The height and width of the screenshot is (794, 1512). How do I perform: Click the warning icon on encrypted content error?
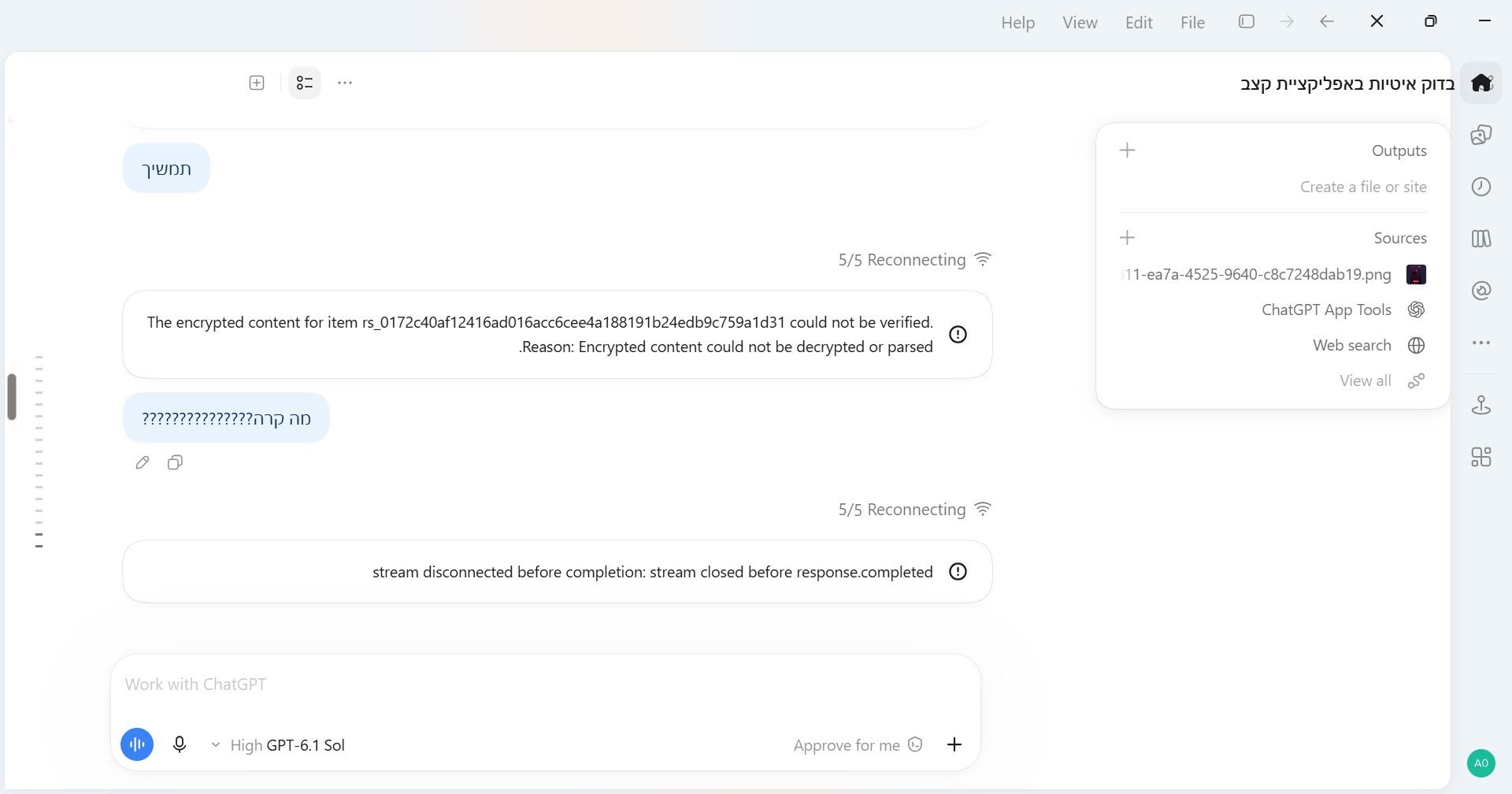click(958, 334)
